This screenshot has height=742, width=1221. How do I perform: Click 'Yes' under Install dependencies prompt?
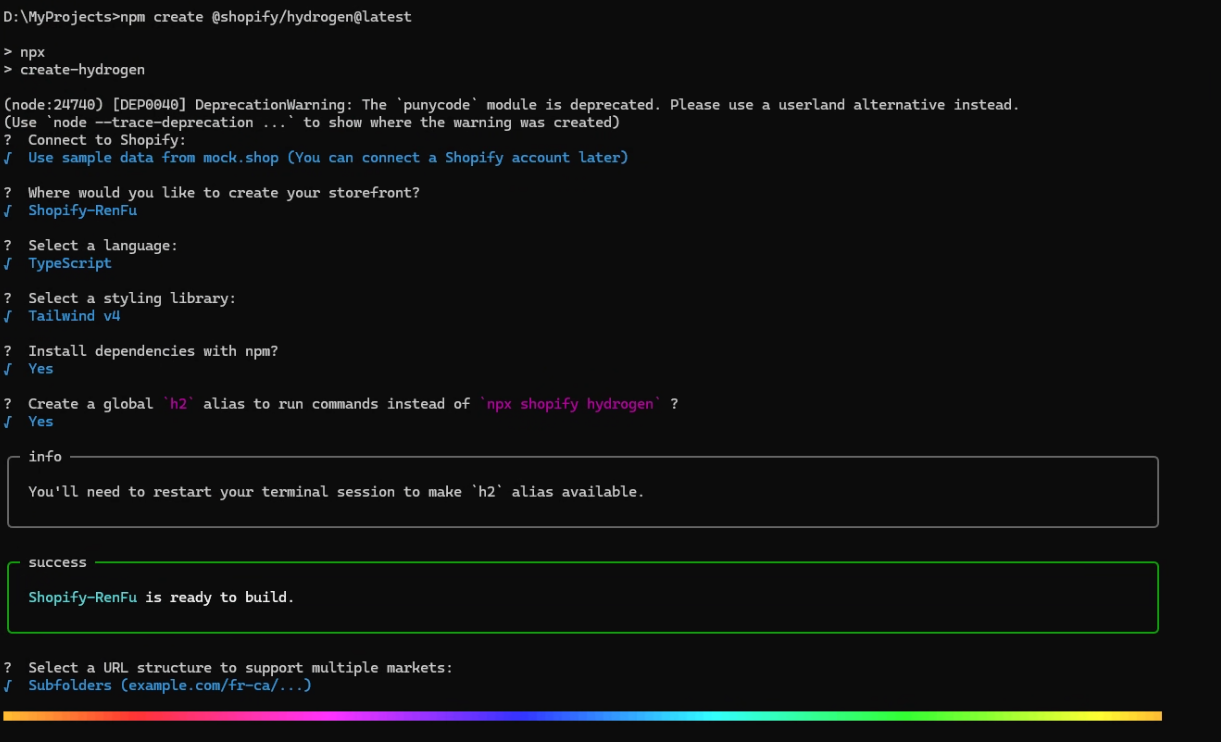41,369
